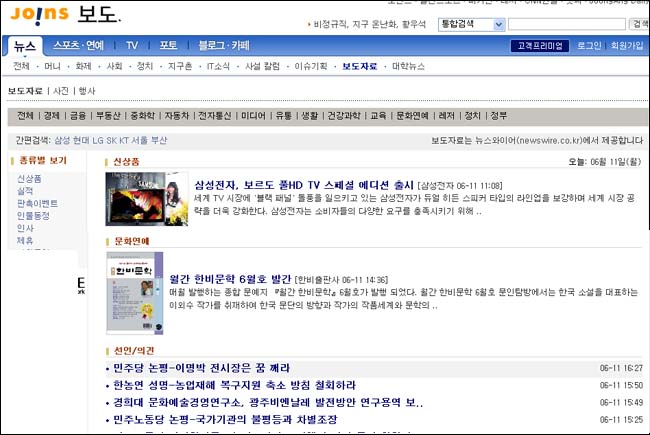
Task: Go to the 정치 news submenu
Action: pyautogui.click(x=145, y=66)
